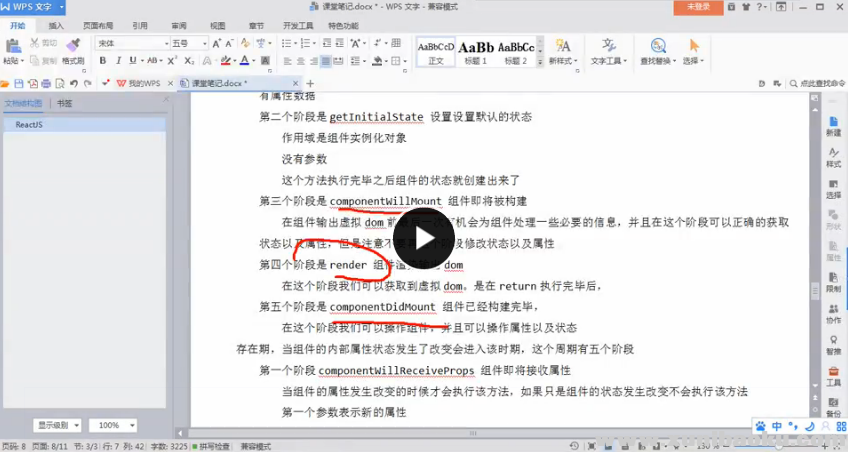Toggle Bold formatting button
This screenshot has width=848, height=452.
[102, 61]
